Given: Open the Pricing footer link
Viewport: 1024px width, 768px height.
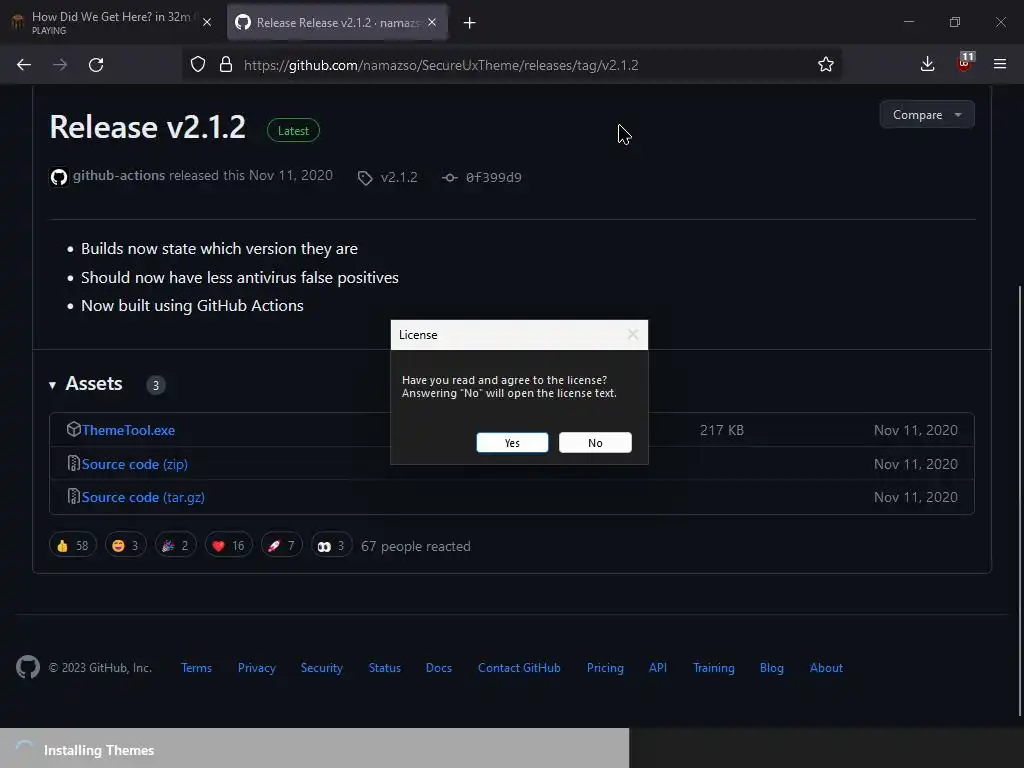Looking at the screenshot, I should pyautogui.click(x=605, y=668).
